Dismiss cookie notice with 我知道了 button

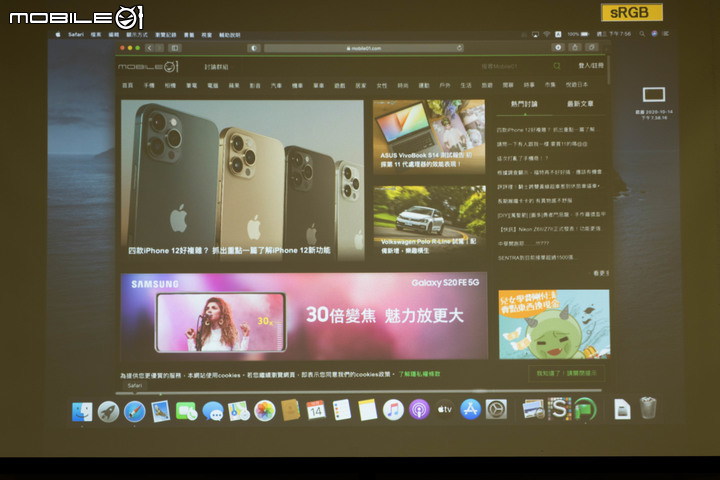coord(566,373)
